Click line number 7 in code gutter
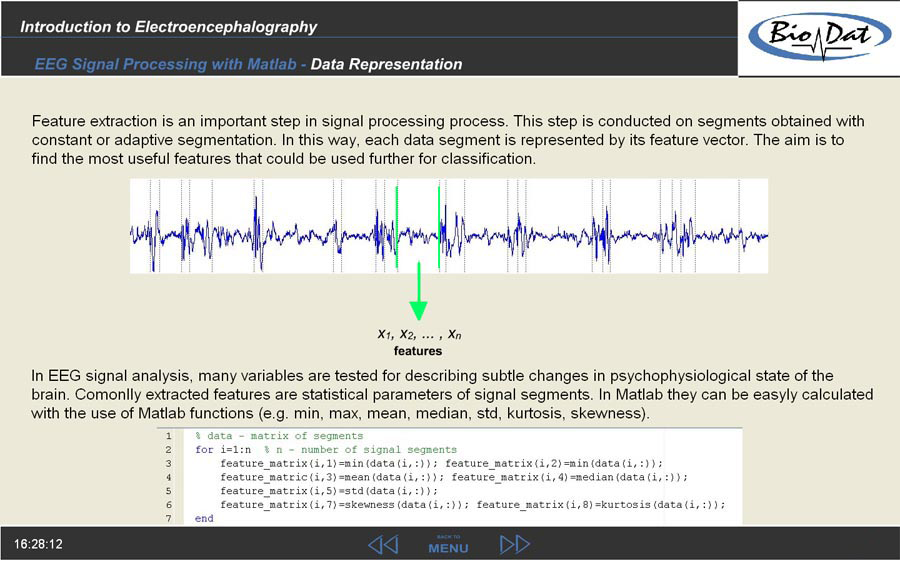This screenshot has width=900, height=561. coord(169,519)
